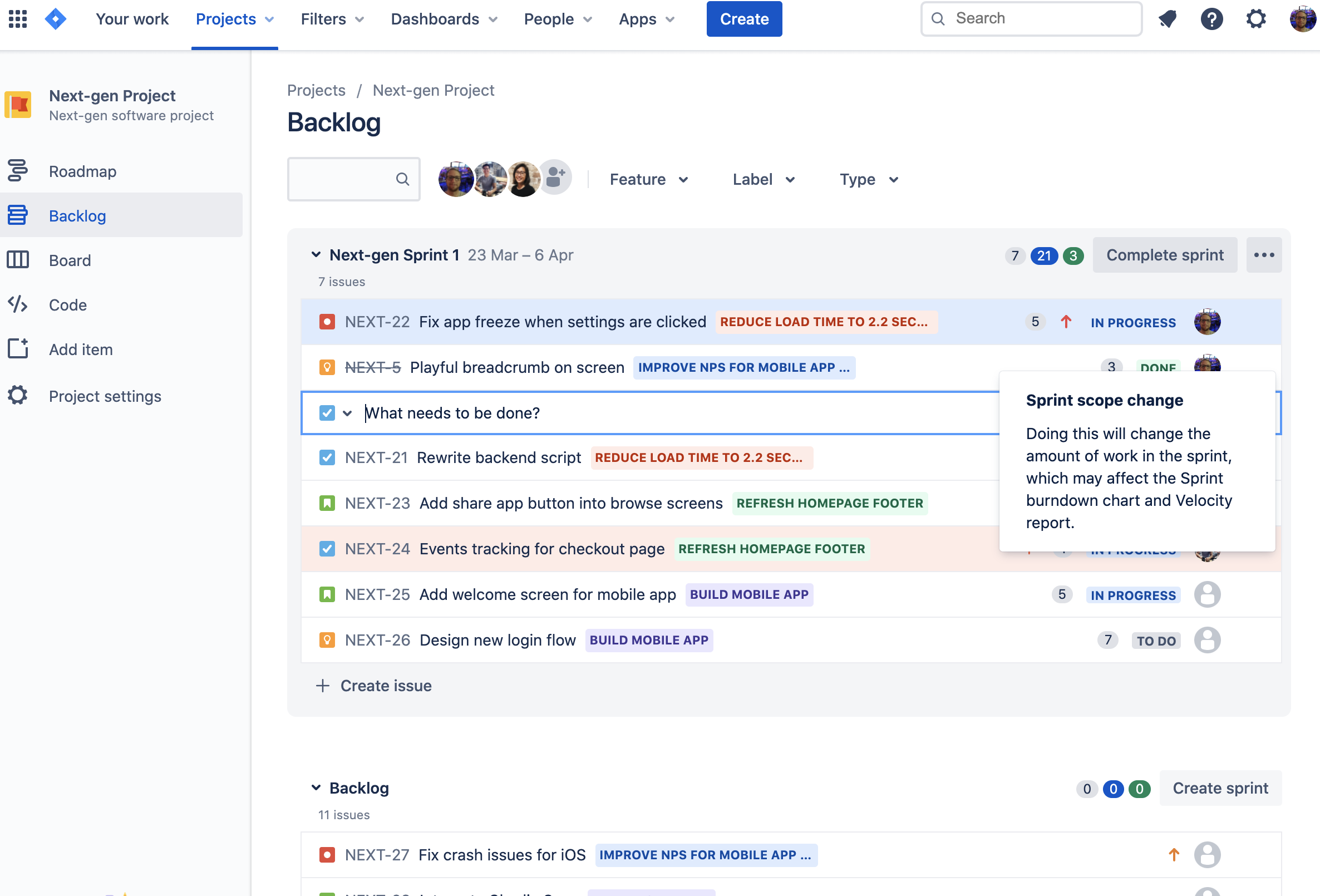
Task: Click the NEXT-21 task type checkbox icon
Action: (327, 457)
